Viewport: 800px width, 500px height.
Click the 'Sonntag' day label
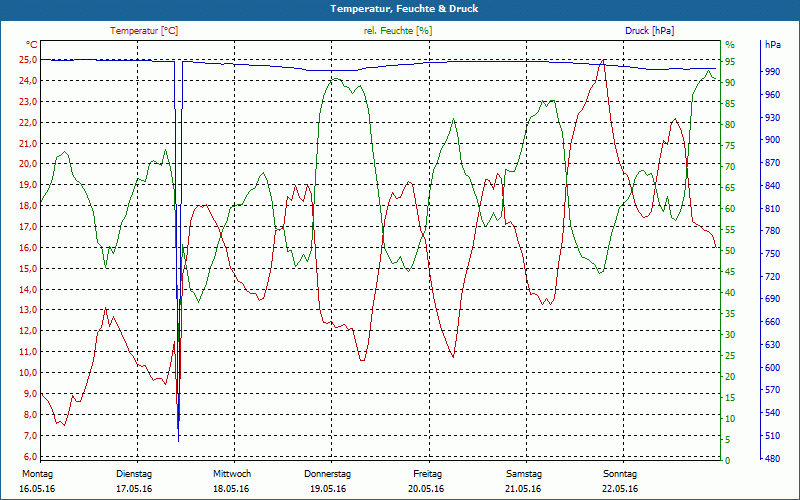(x=620, y=474)
